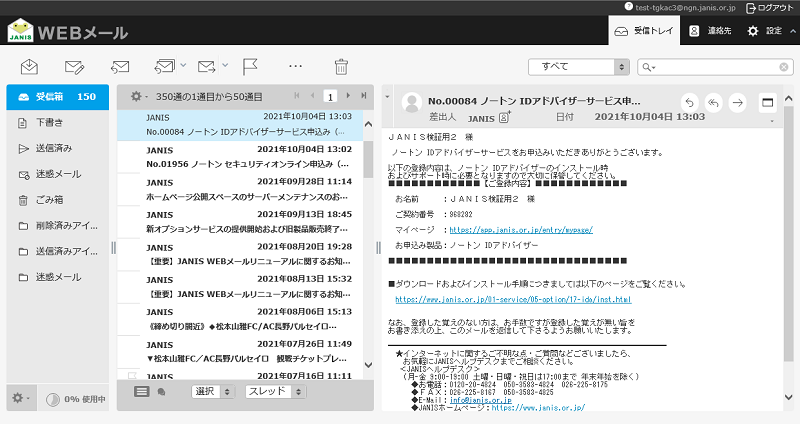Add JANIS sender to contacts icon
The width and height of the screenshot is (800, 424).
pos(504,117)
